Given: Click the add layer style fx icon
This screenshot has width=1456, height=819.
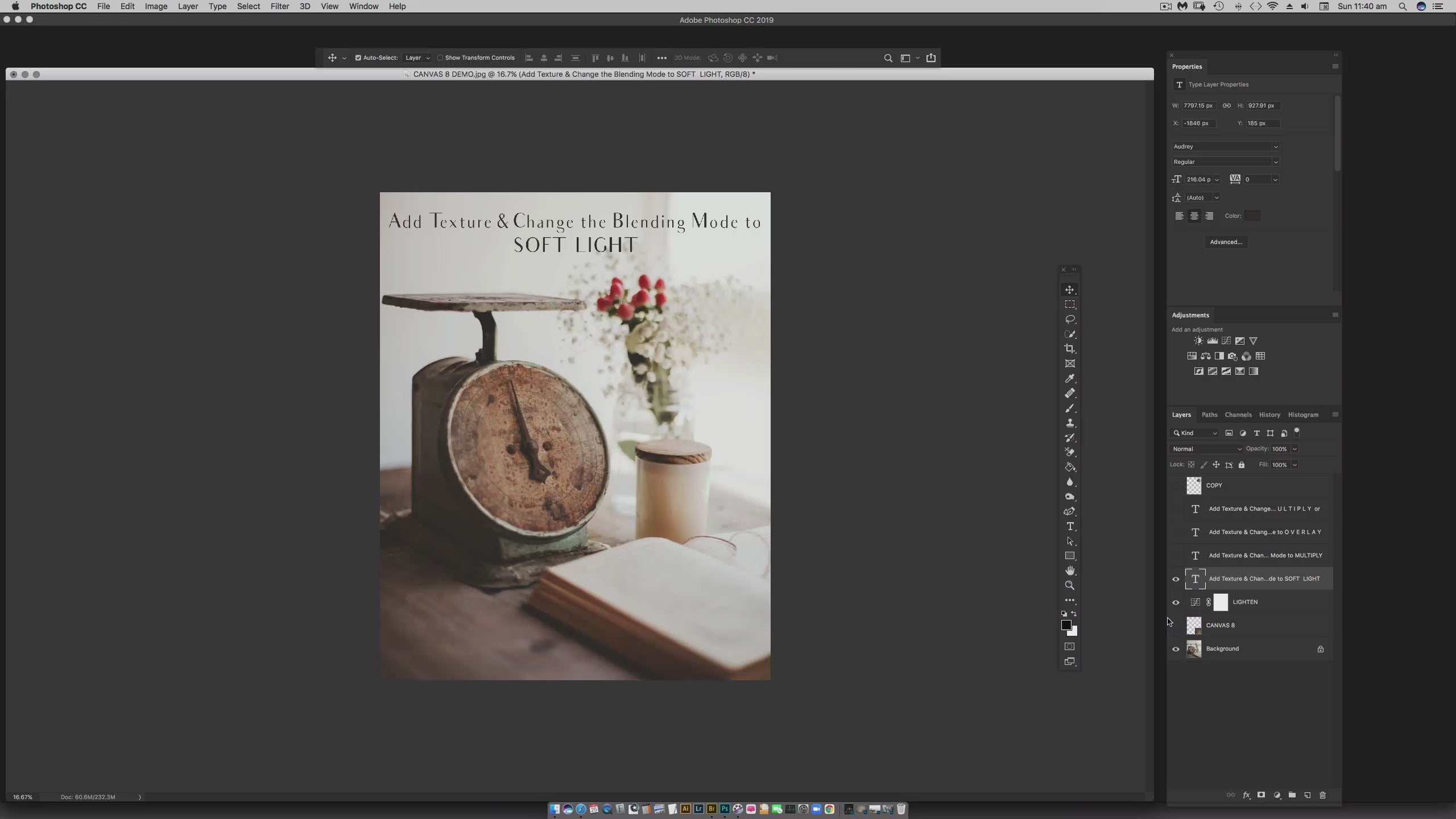Looking at the screenshot, I should [x=1246, y=795].
